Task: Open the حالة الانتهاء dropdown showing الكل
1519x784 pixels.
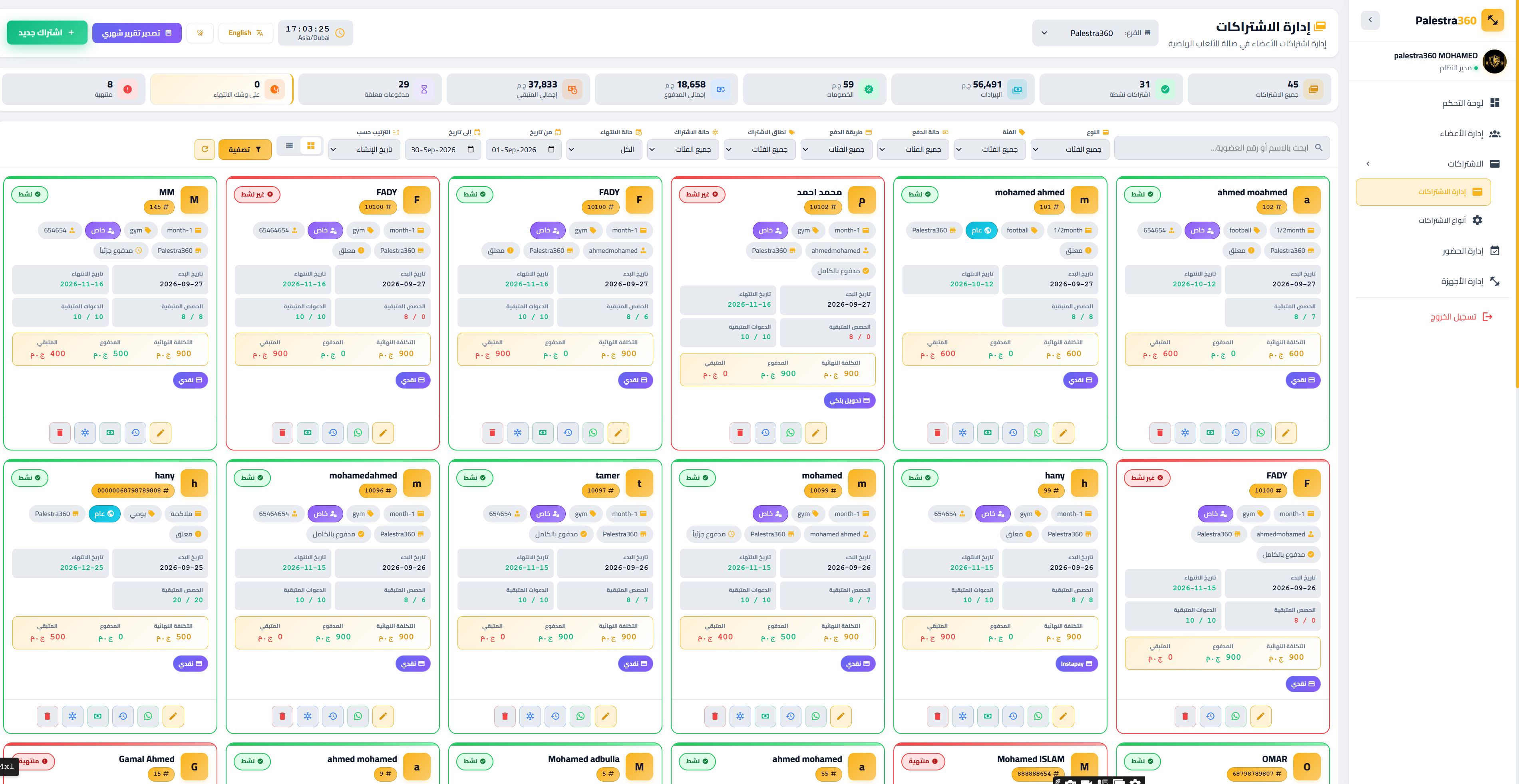Action: click(x=604, y=150)
